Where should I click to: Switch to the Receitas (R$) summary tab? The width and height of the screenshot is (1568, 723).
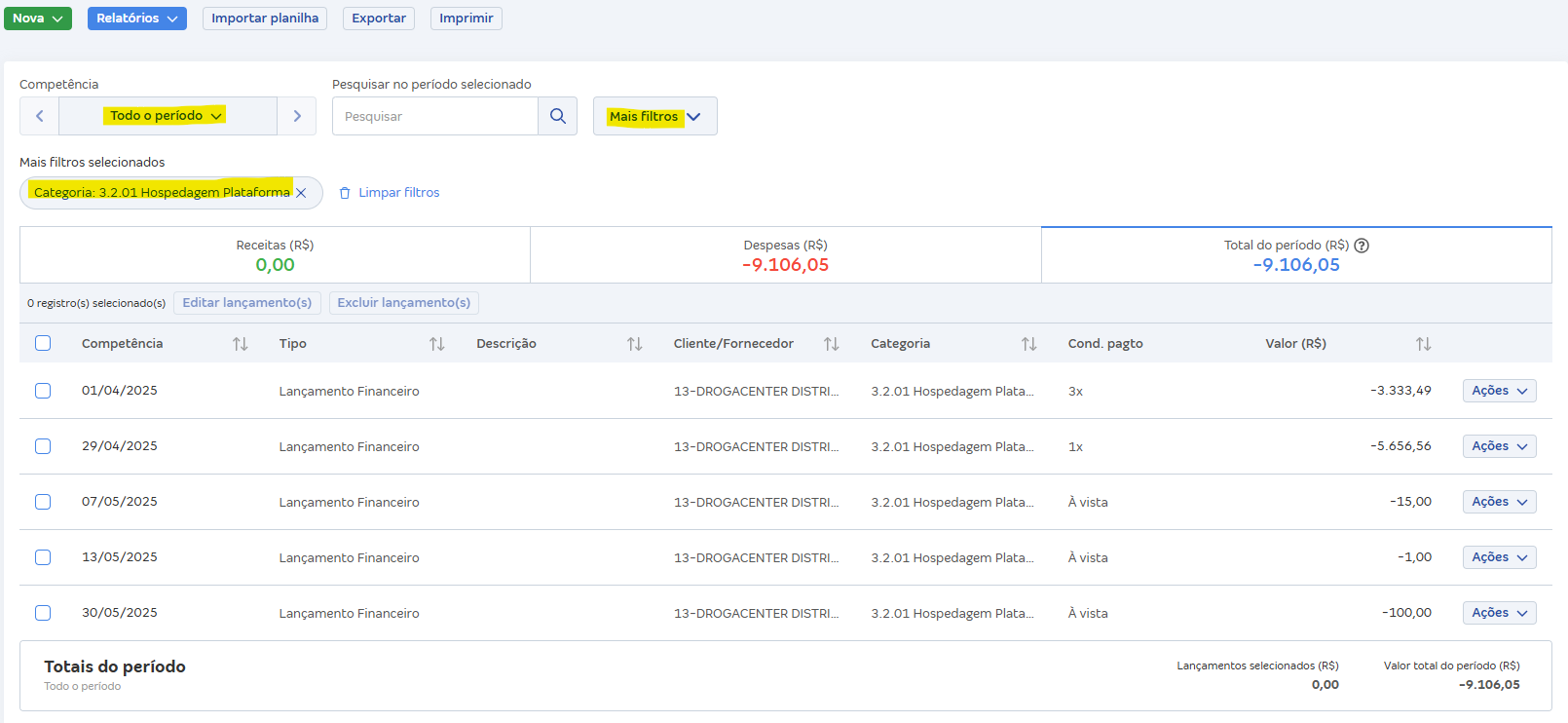tap(275, 255)
